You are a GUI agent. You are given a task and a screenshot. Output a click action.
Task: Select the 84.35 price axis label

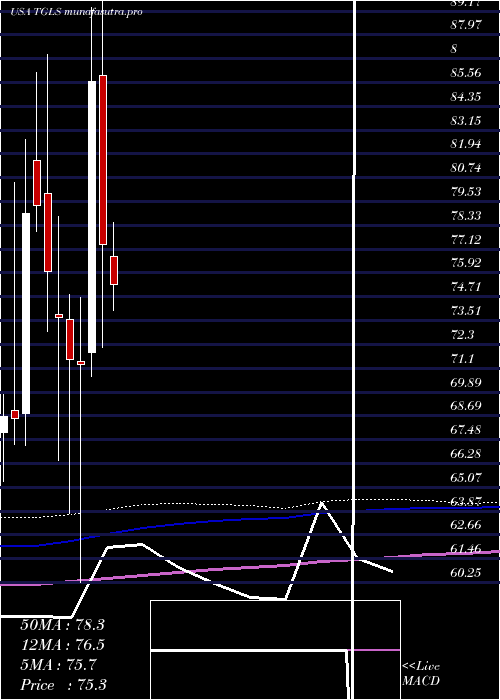click(x=466, y=96)
